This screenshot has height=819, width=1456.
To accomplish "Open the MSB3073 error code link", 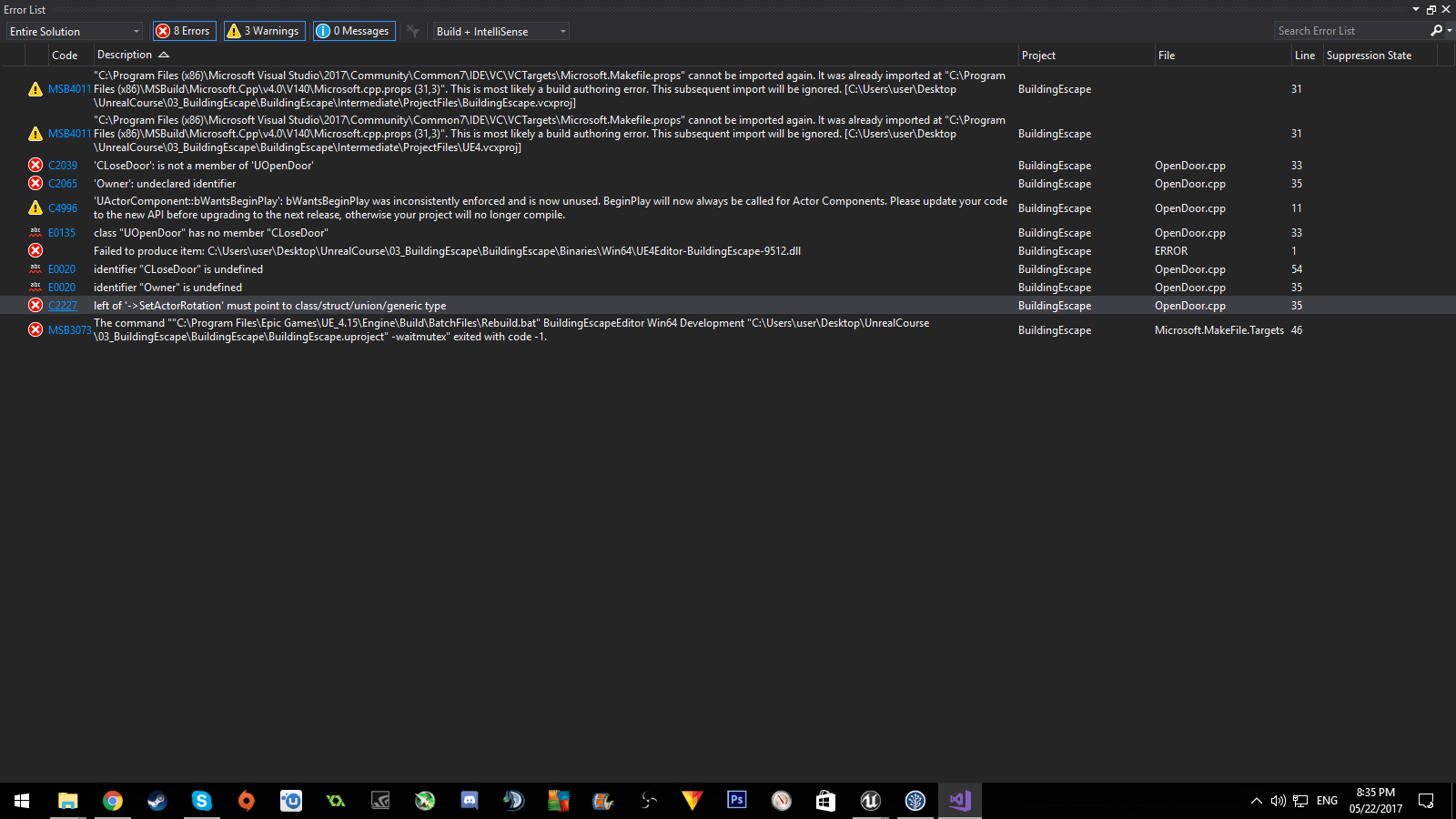I will 69,330.
